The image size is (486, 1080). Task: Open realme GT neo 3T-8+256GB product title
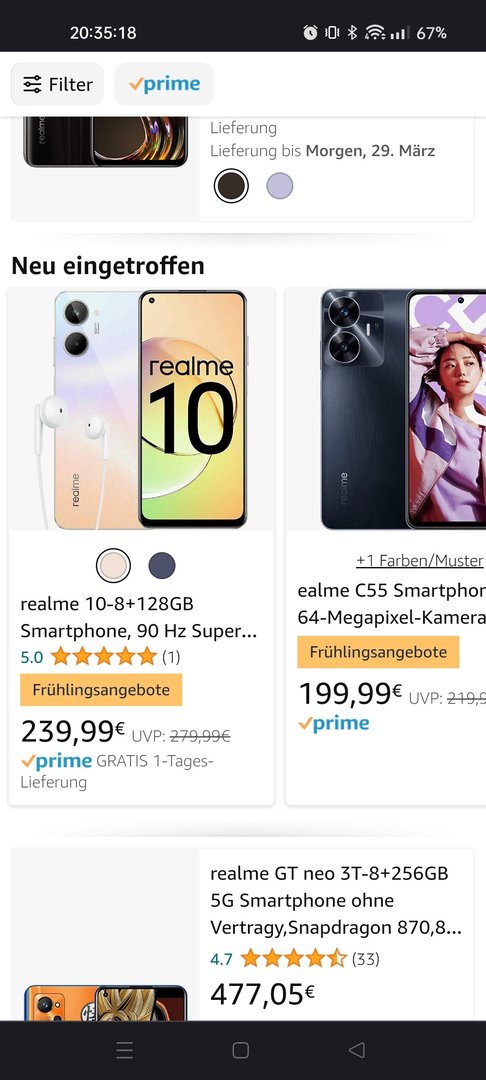click(336, 900)
